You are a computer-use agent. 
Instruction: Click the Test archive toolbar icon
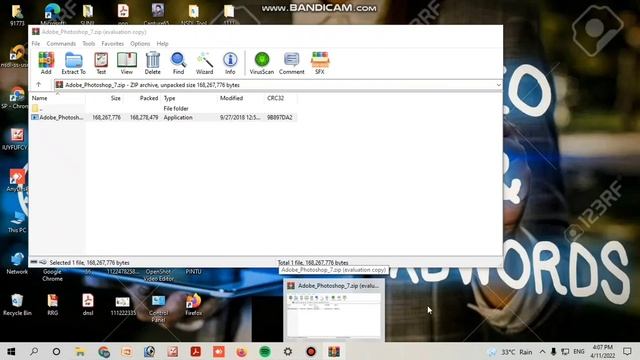(101, 63)
